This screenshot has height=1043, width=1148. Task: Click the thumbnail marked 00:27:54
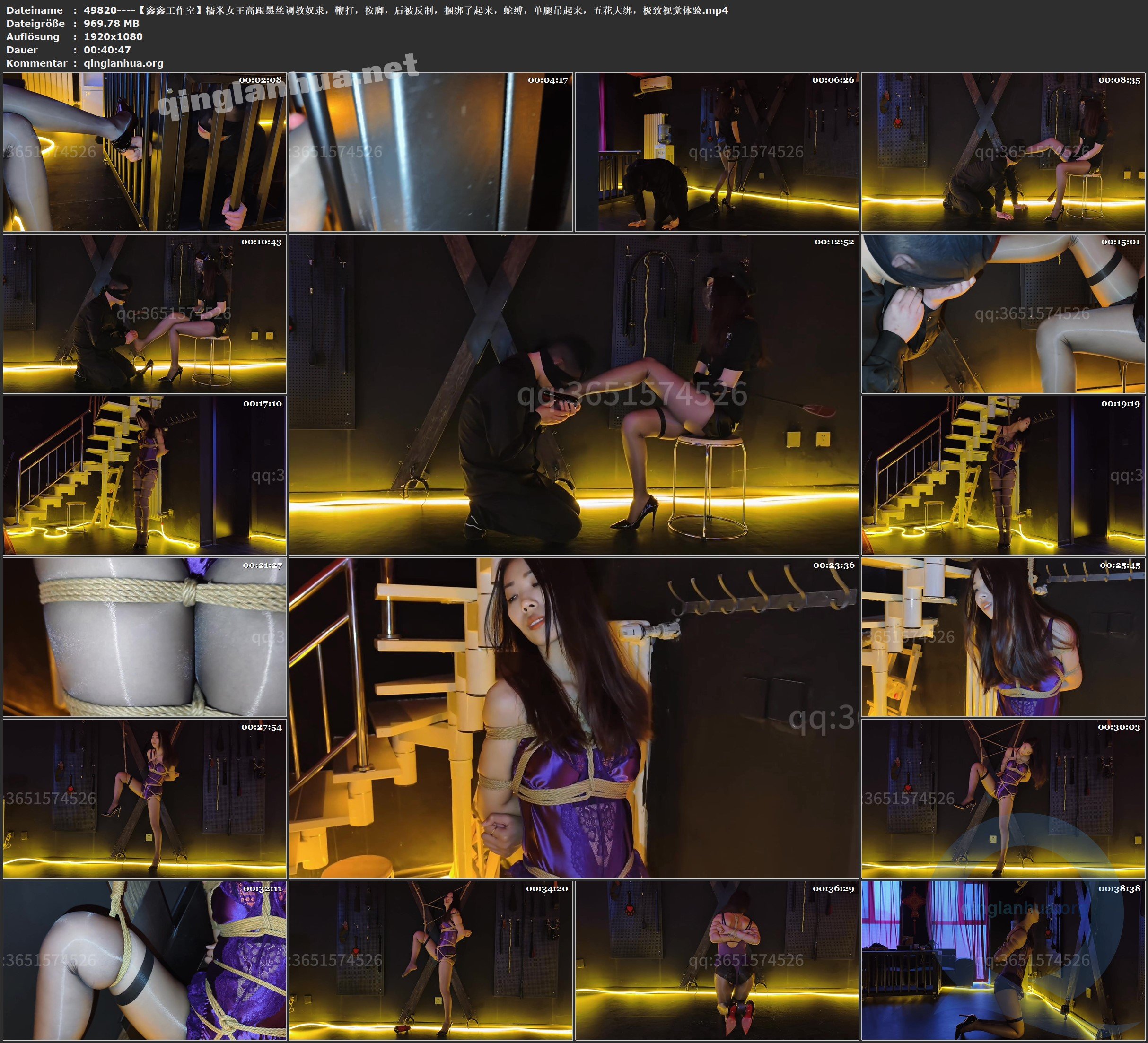click(x=145, y=799)
